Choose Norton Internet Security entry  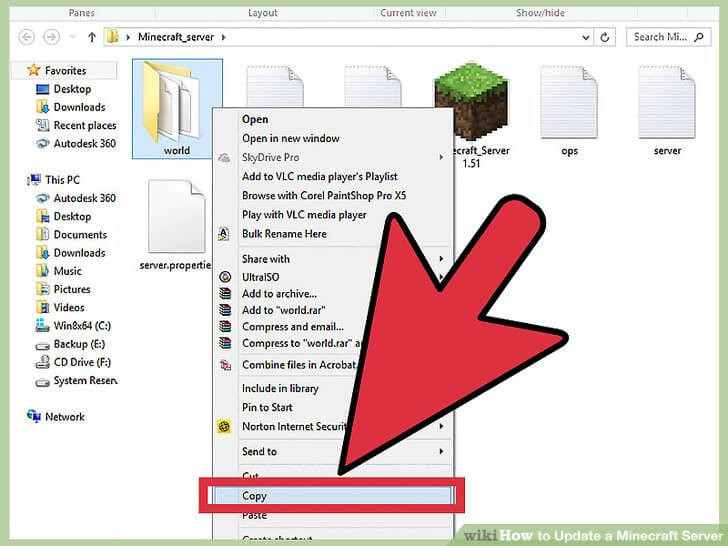[x=294, y=426]
